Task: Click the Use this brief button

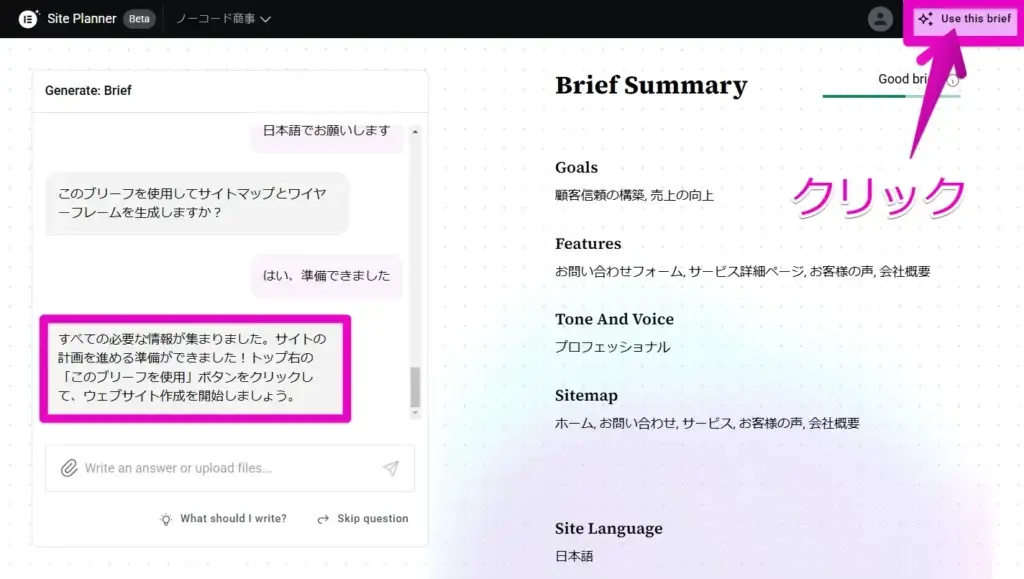Action: tap(965, 19)
